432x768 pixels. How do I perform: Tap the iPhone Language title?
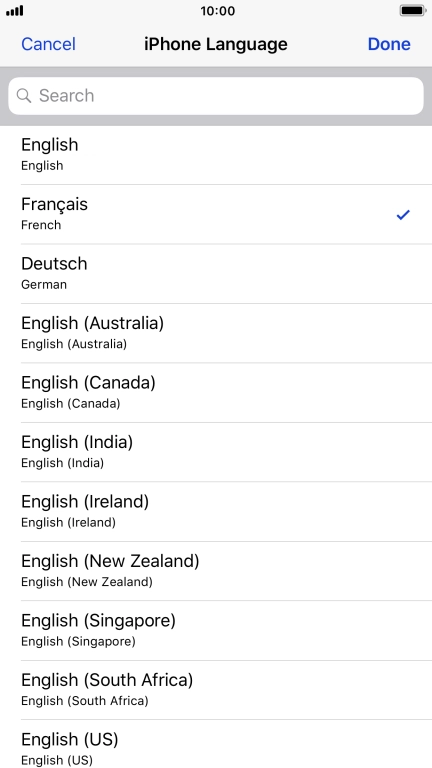point(216,44)
